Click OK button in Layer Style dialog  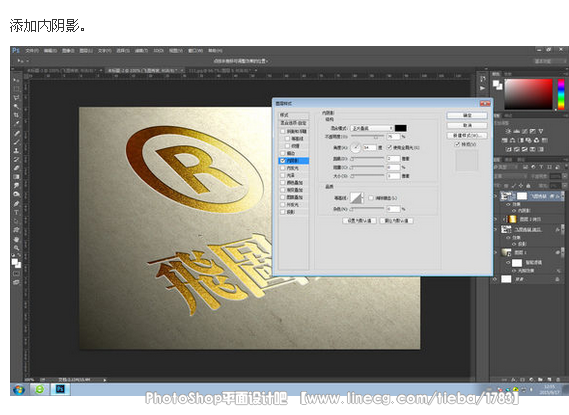pos(467,115)
